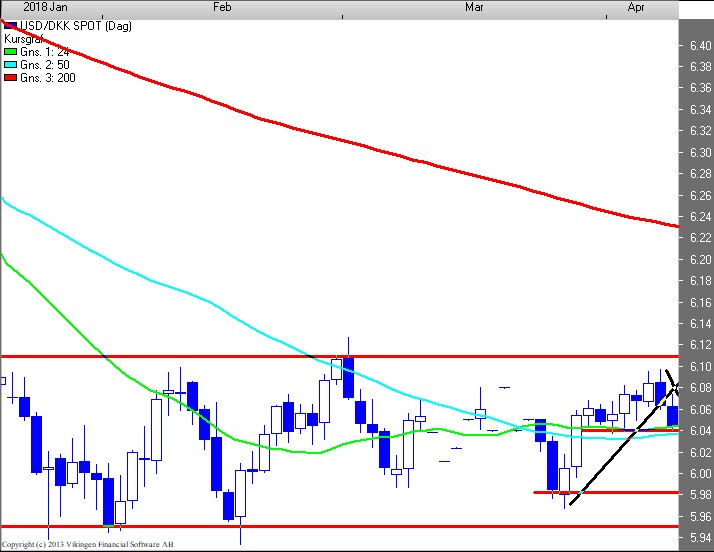Image resolution: width=714 pixels, height=552 pixels.
Task: Select the USD/DKK SPOT (Dag) chart title
Action: pyautogui.click(x=68, y=25)
